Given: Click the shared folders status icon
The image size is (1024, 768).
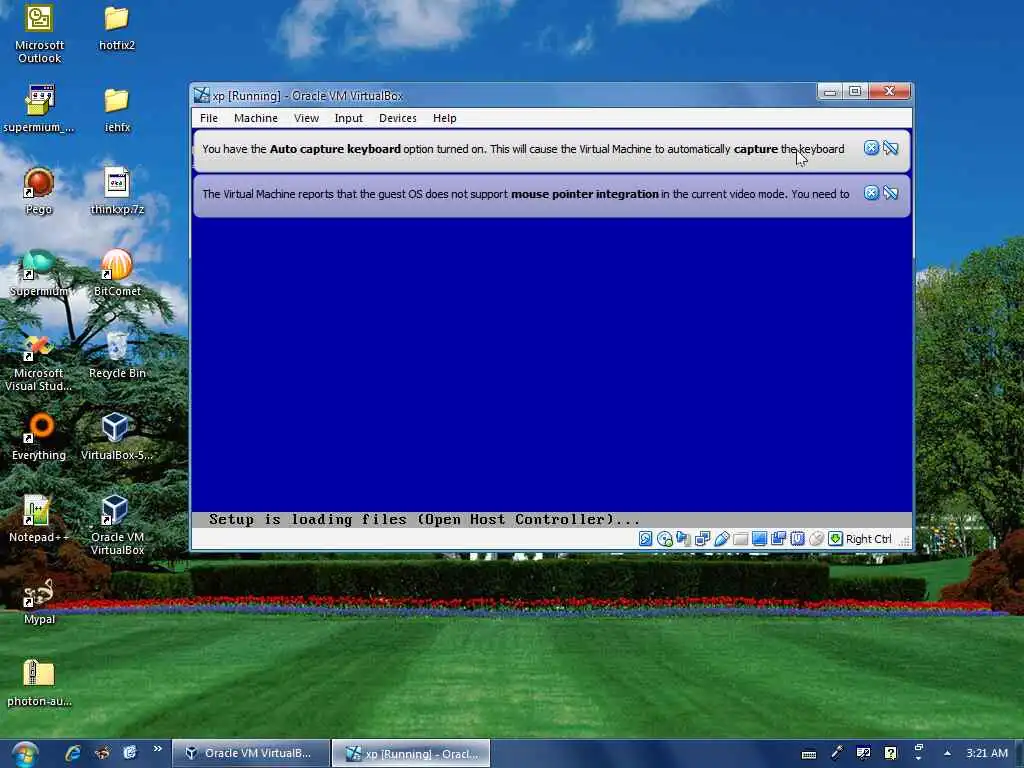Looking at the screenshot, I should pos(740,539).
